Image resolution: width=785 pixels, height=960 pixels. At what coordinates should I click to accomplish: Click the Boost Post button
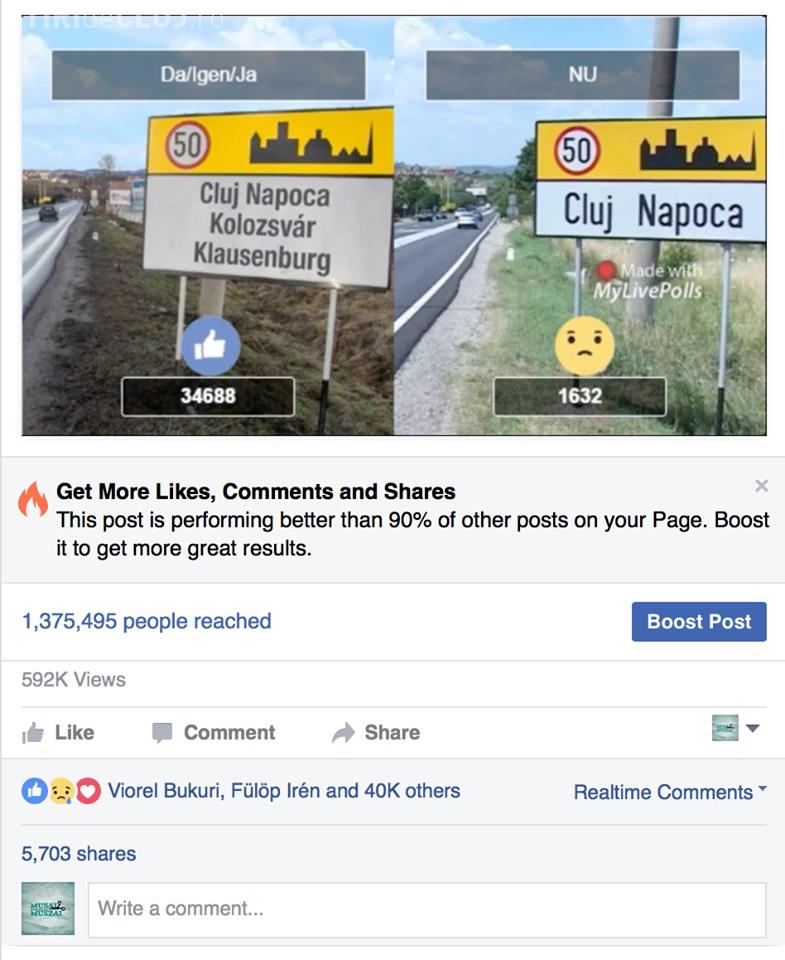pos(699,621)
